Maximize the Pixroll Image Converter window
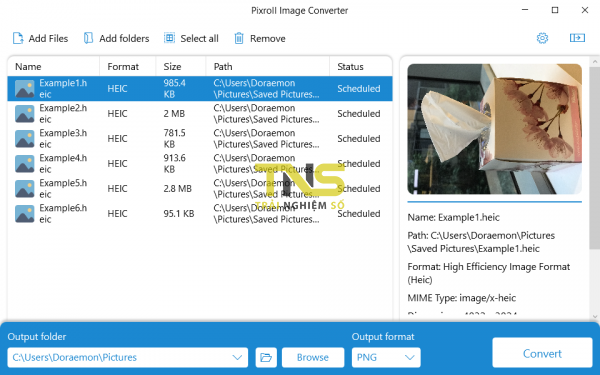This screenshot has width=600, height=375. tap(555, 10)
